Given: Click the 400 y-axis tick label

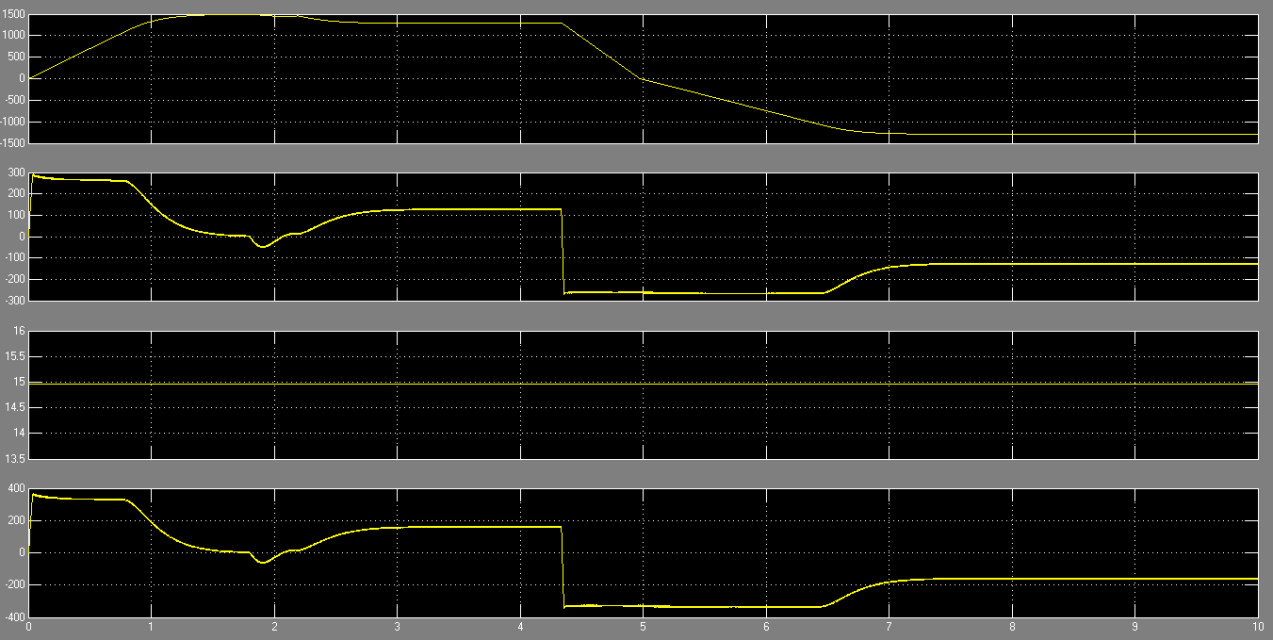Looking at the screenshot, I should [16, 489].
